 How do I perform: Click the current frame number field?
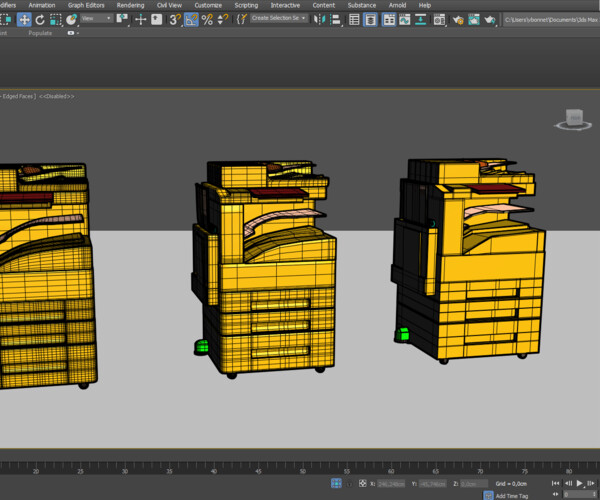(x=579, y=495)
